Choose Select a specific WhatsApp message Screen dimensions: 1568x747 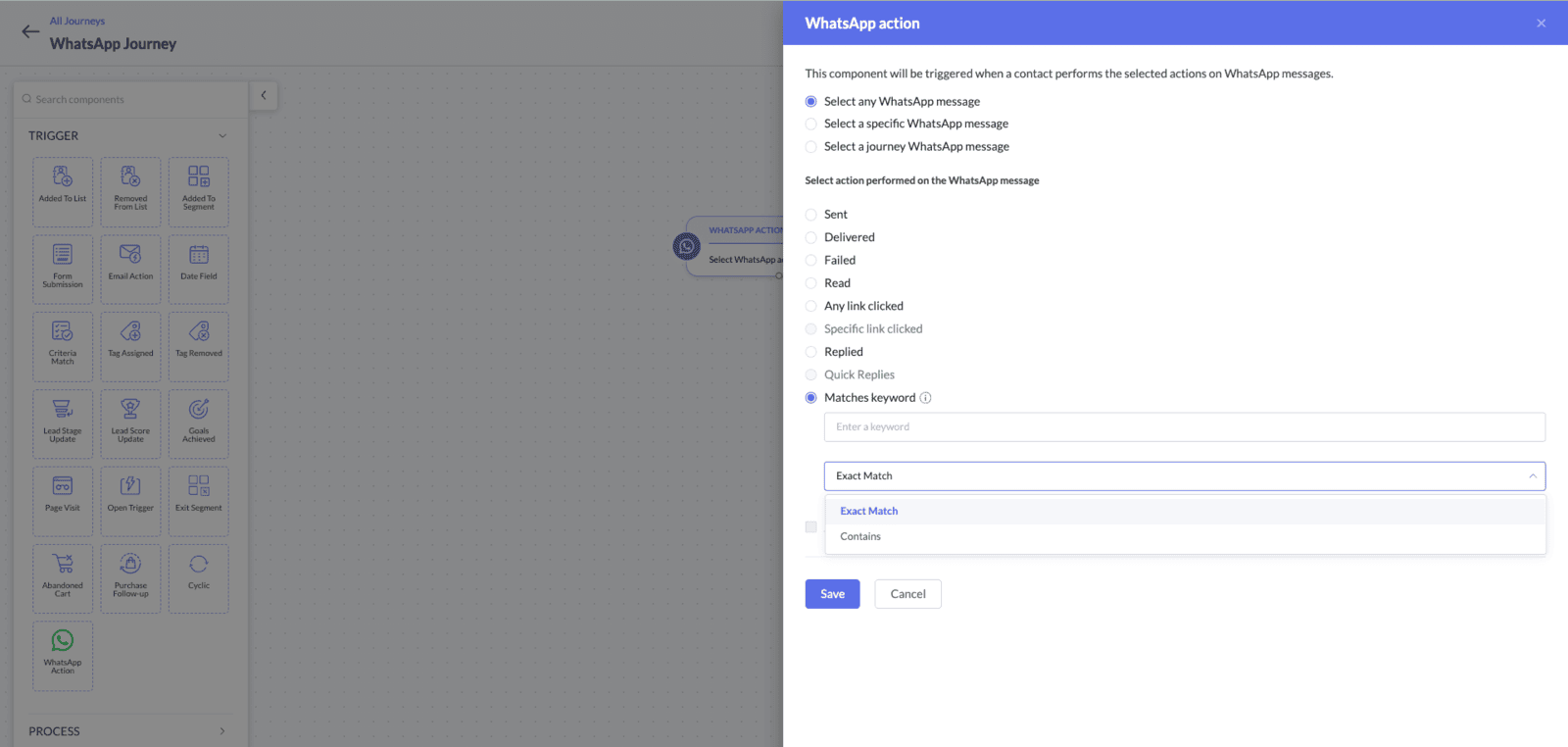click(810, 124)
